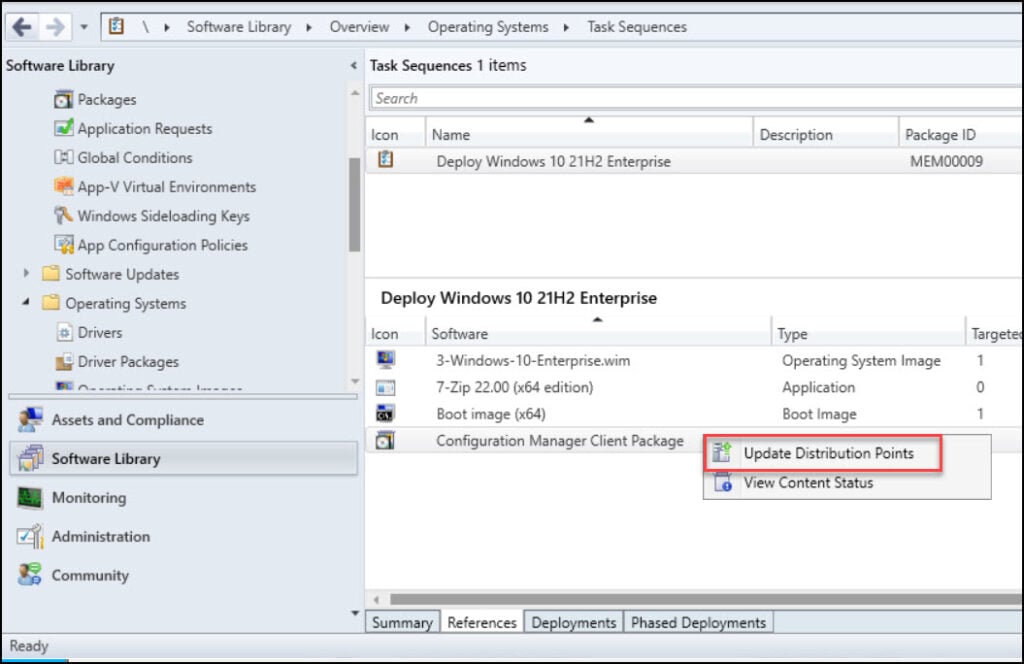Viewport: 1024px width, 664px height.
Task: Select the Driver Packages tree node
Action: click(x=128, y=362)
